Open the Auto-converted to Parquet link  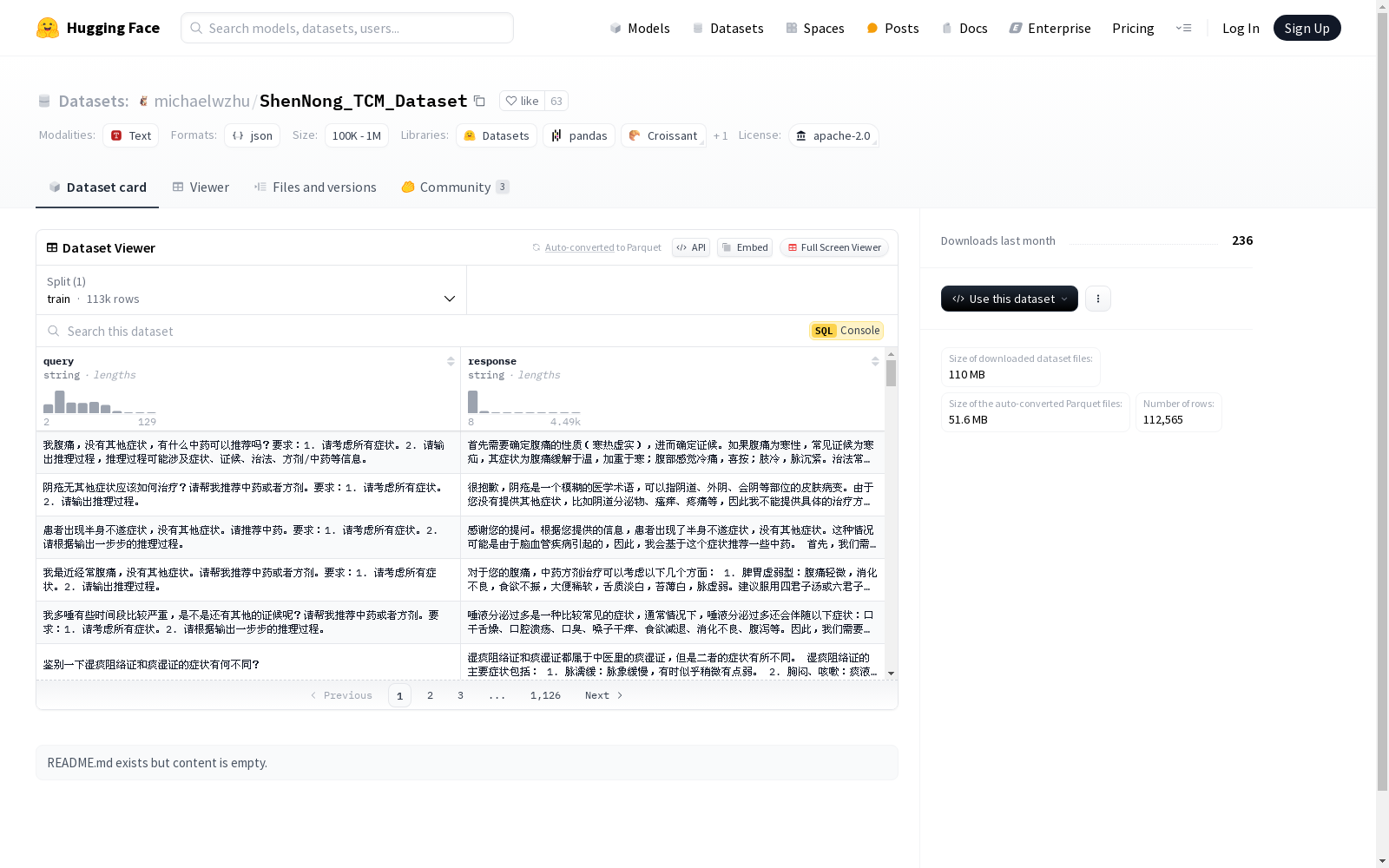point(579,247)
